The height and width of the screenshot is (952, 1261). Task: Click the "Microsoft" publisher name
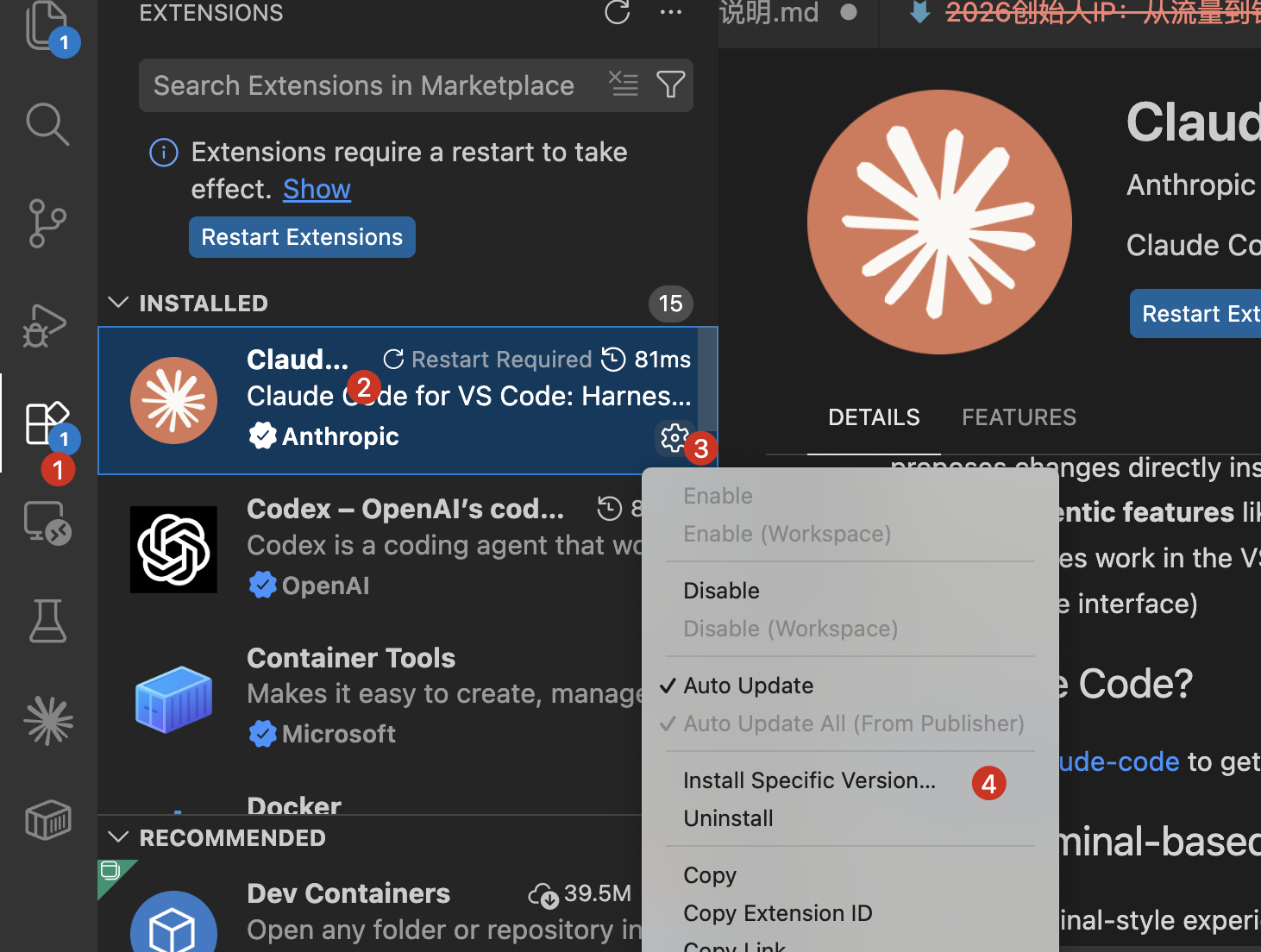coord(338,734)
